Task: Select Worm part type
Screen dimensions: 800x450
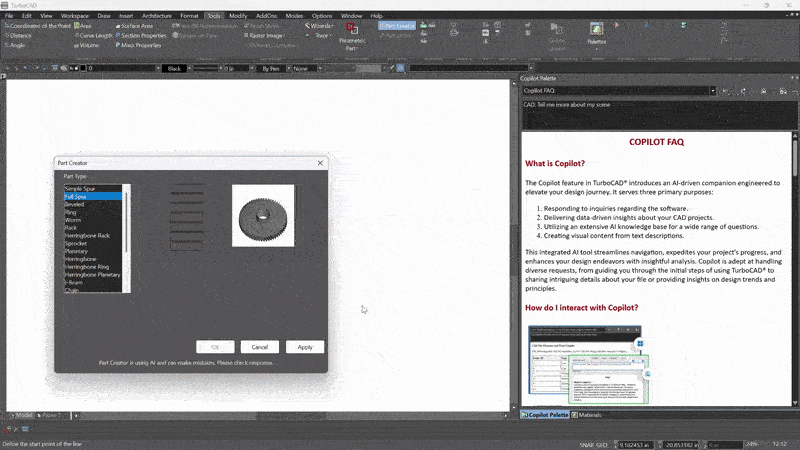Action: [92, 220]
